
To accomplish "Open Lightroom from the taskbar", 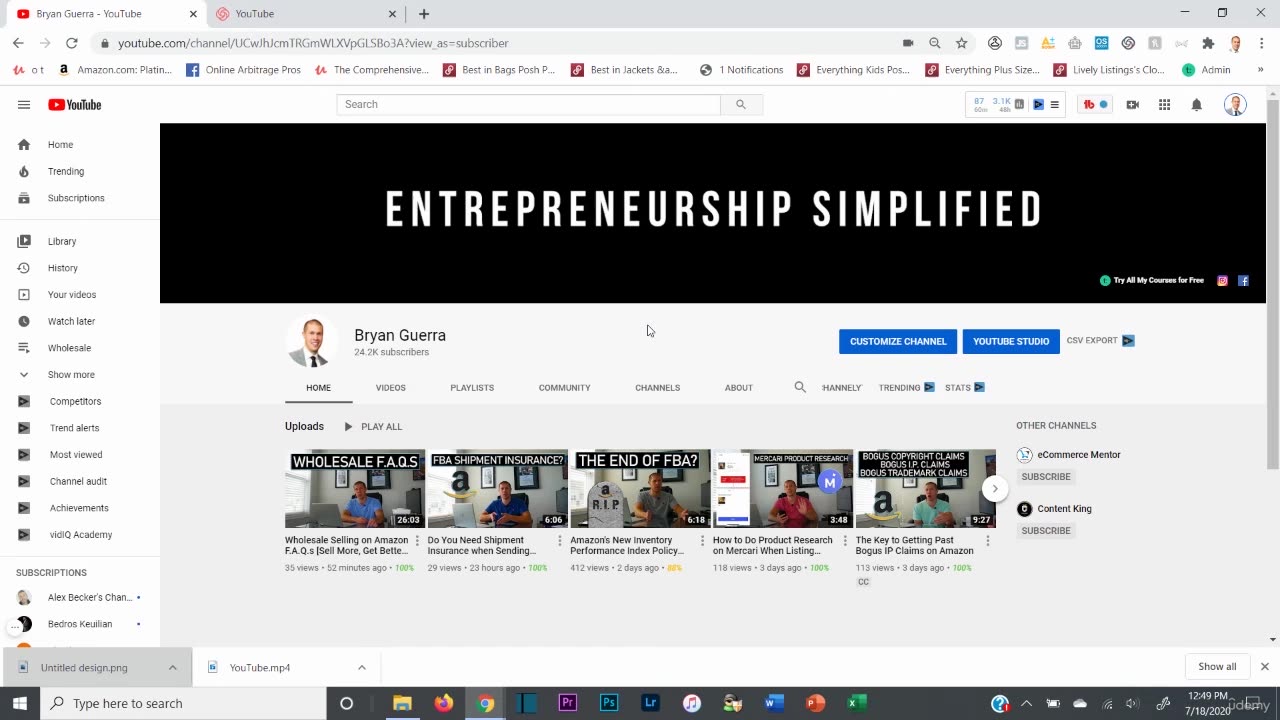I will pos(650,703).
